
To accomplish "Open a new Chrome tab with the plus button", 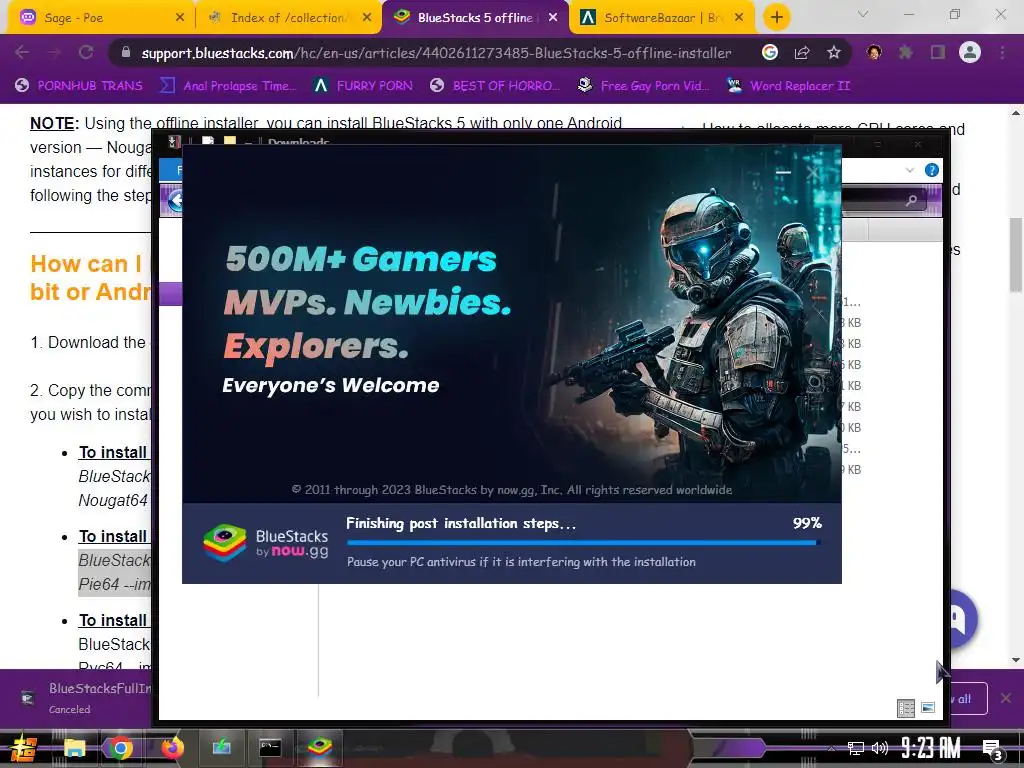I will pos(776,18).
